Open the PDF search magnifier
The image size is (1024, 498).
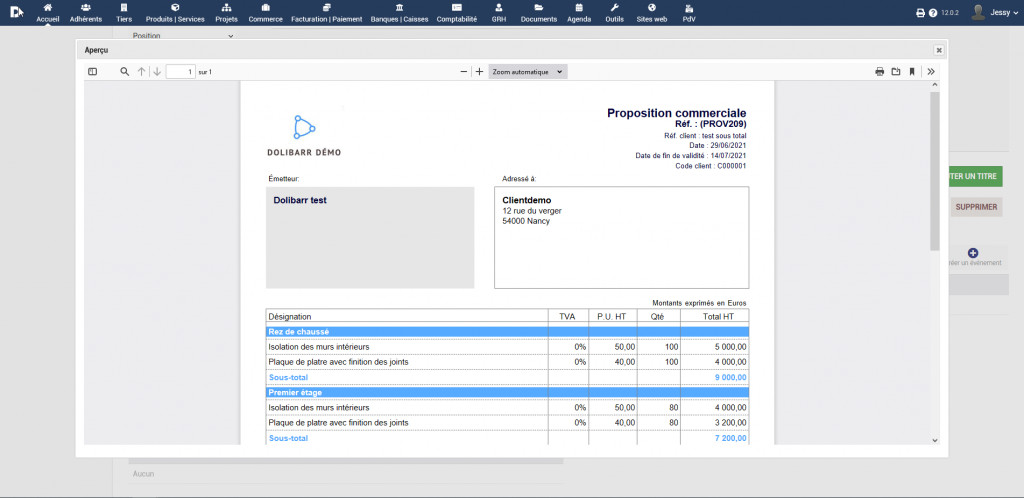click(125, 72)
